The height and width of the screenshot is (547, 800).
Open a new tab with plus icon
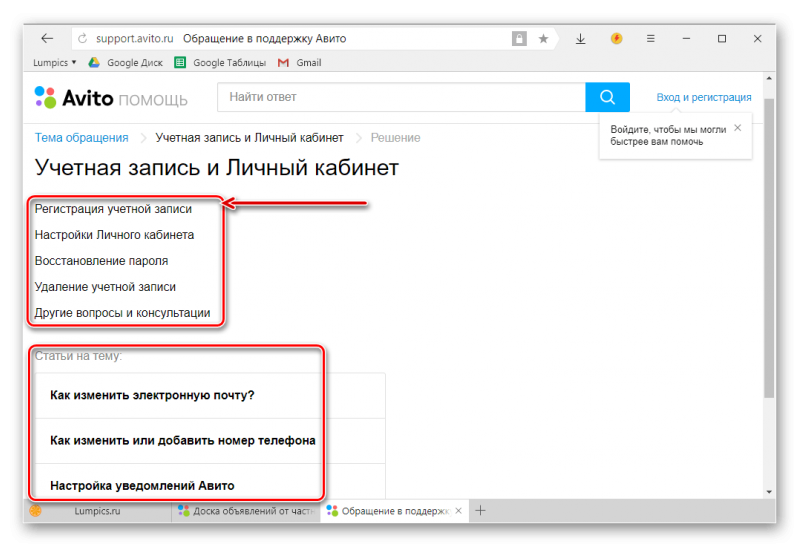pyautogui.click(x=480, y=510)
